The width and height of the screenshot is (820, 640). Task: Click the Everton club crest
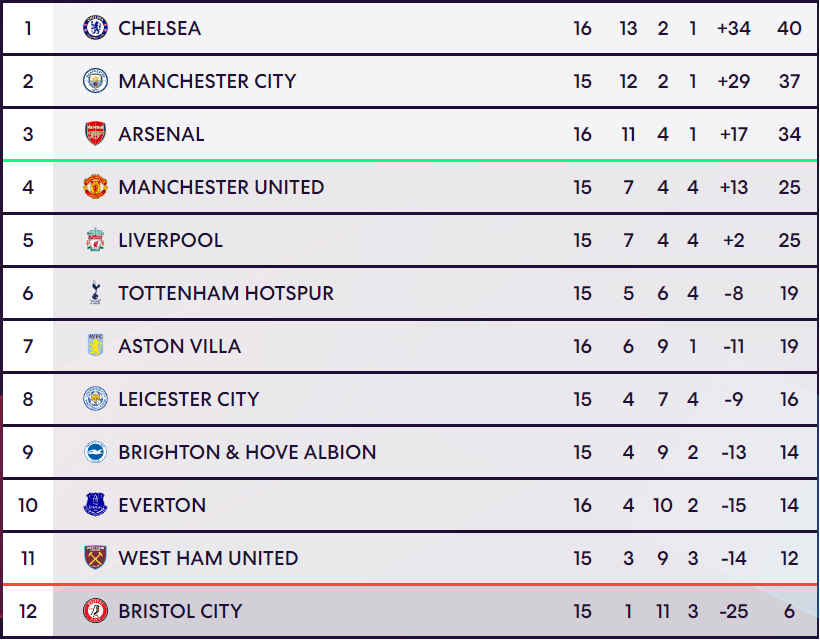coord(95,505)
